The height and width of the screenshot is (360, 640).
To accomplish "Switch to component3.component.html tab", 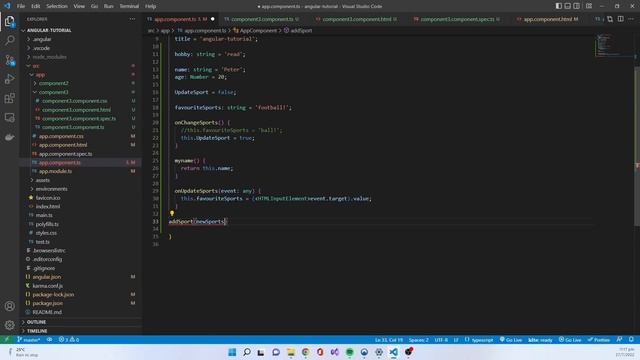I will tap(356, 19).
